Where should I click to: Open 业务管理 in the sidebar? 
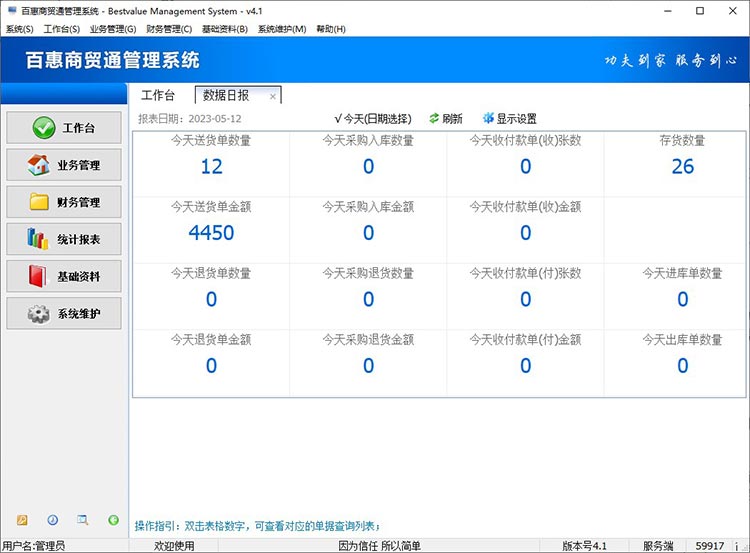tap(64, 165)
